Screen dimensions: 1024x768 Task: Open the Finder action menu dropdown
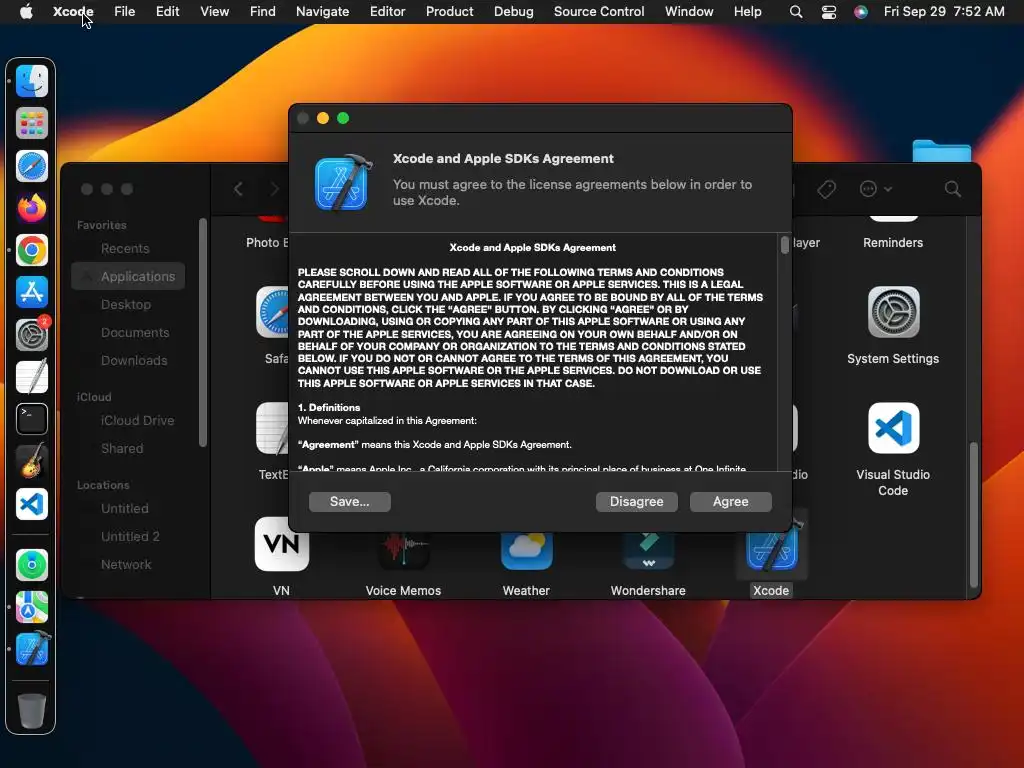(875, 189)
